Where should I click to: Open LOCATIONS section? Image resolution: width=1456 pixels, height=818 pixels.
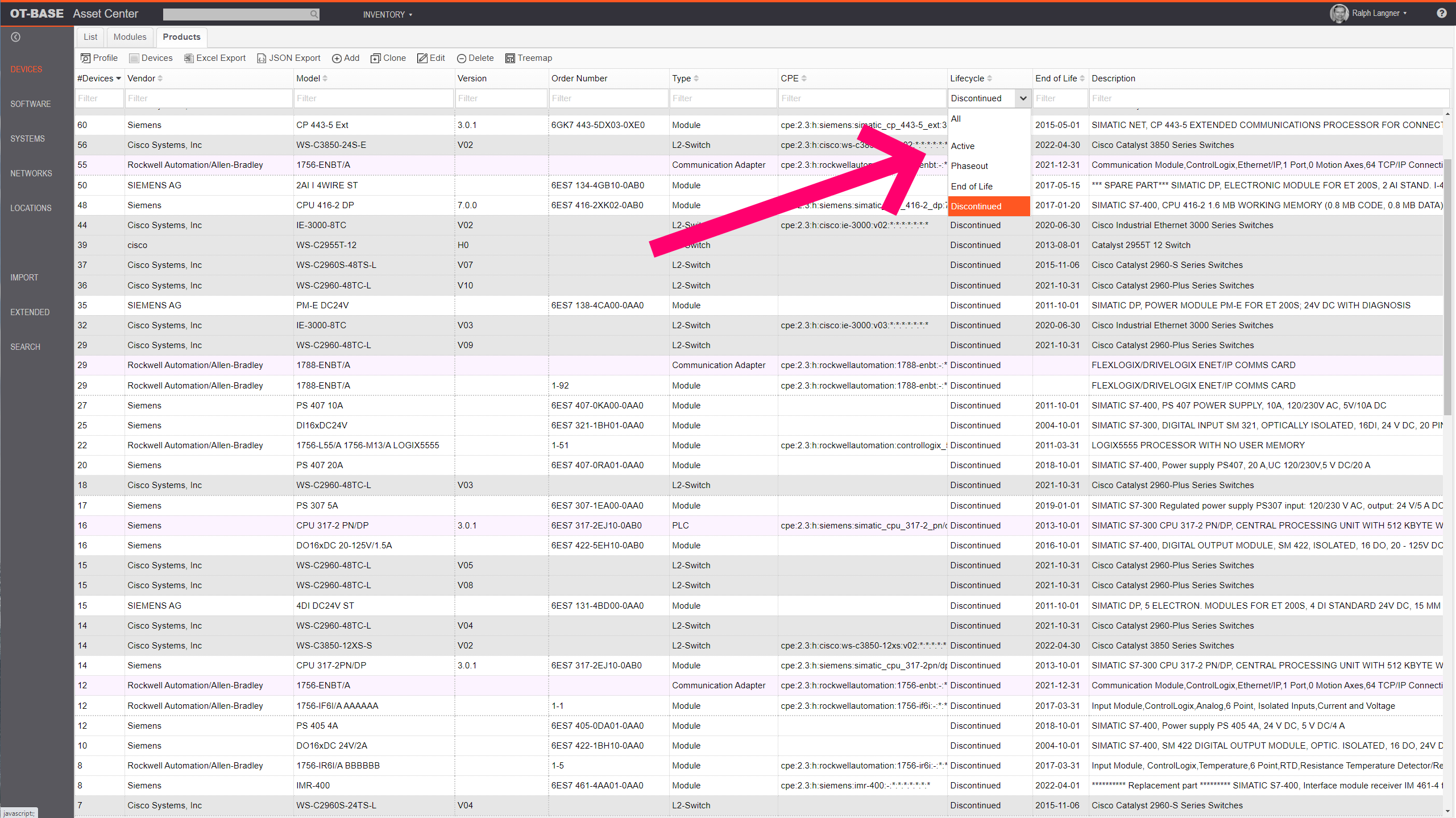point(31,208)
